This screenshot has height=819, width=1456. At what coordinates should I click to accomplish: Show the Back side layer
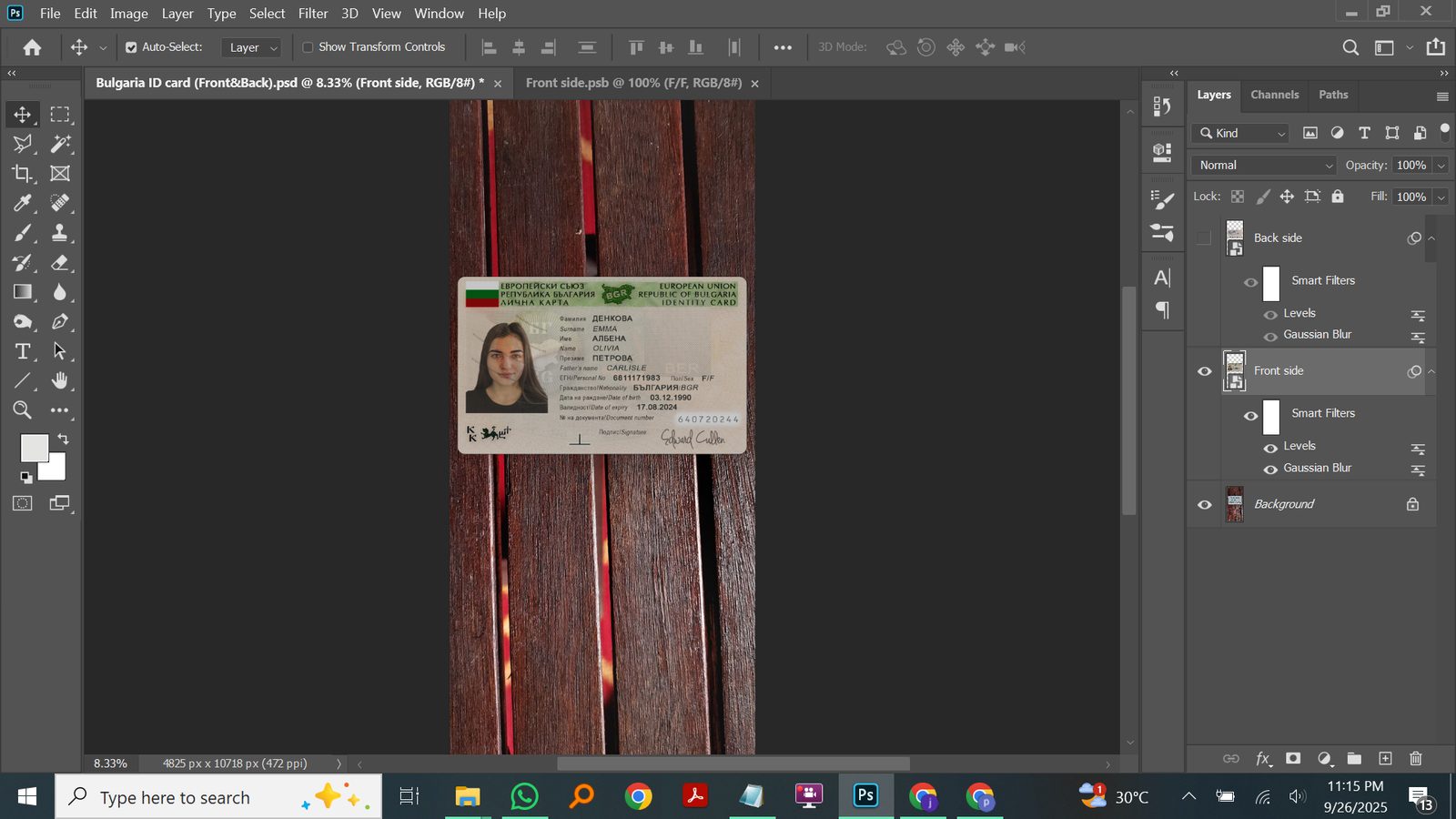[1204, 238]
